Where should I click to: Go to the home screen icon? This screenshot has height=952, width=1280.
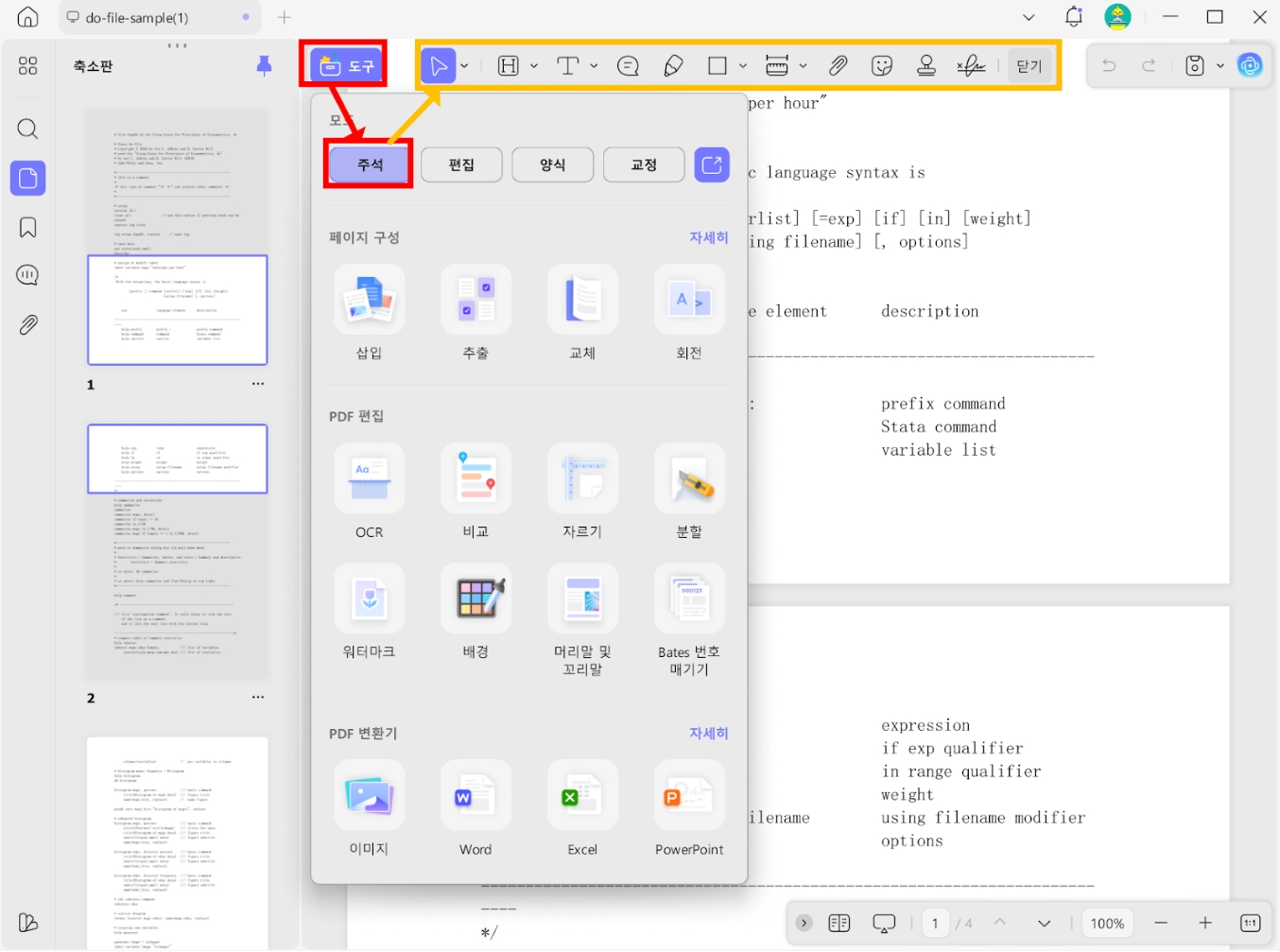click(x=28, y=17)
